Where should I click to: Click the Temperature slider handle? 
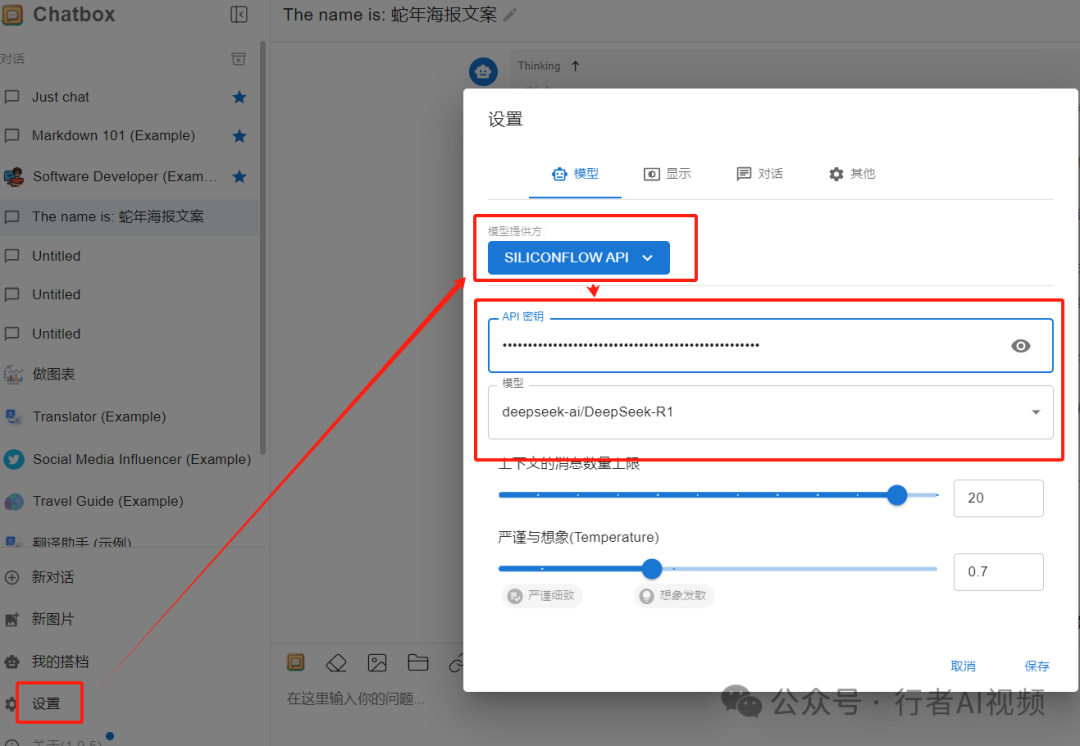coord(652,569)
